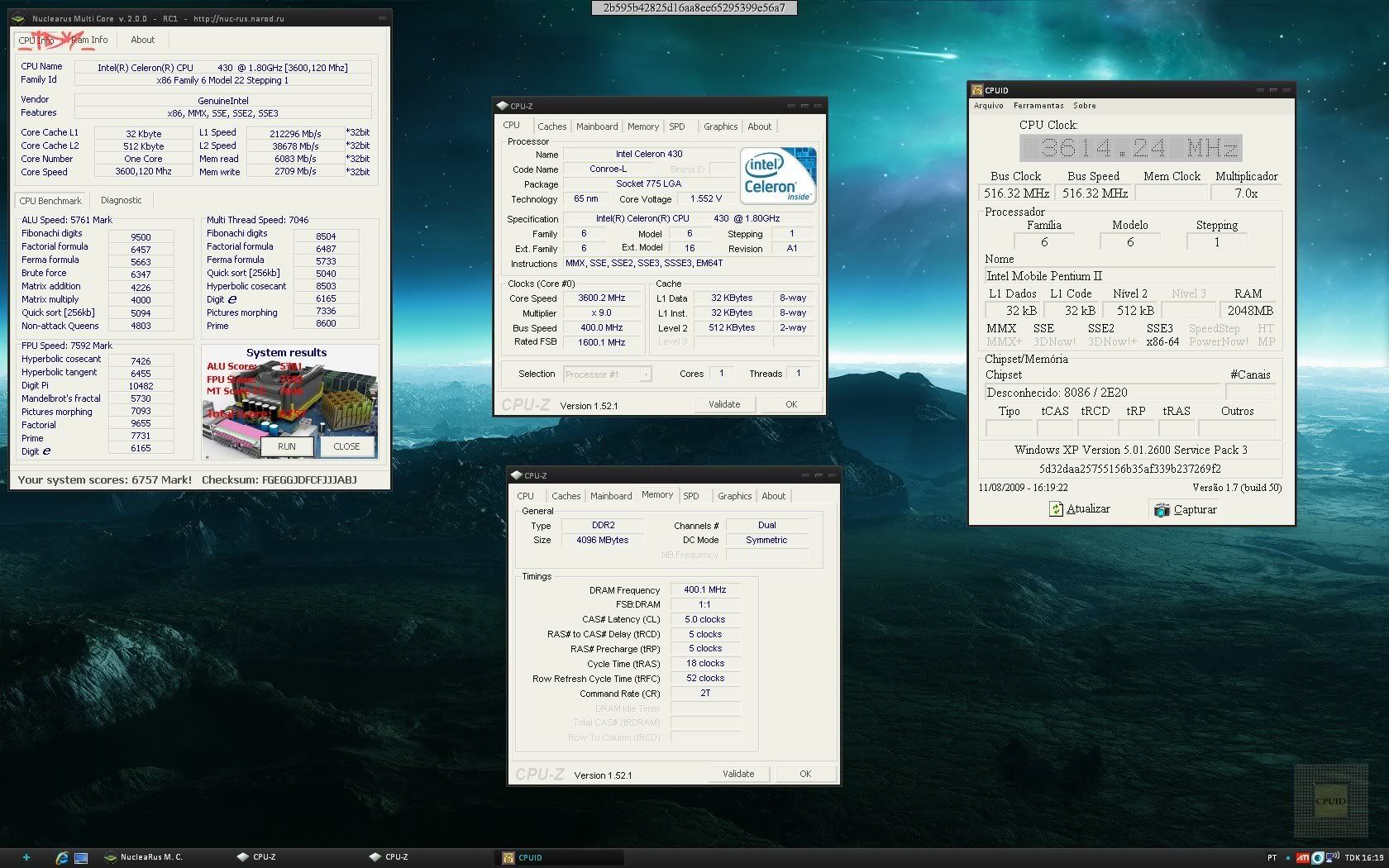Image resolution: width=1389 pixels, height=868 pixels.
Task: Click the Core Voltage 1.552 V value
Action: tap(705, 199)
